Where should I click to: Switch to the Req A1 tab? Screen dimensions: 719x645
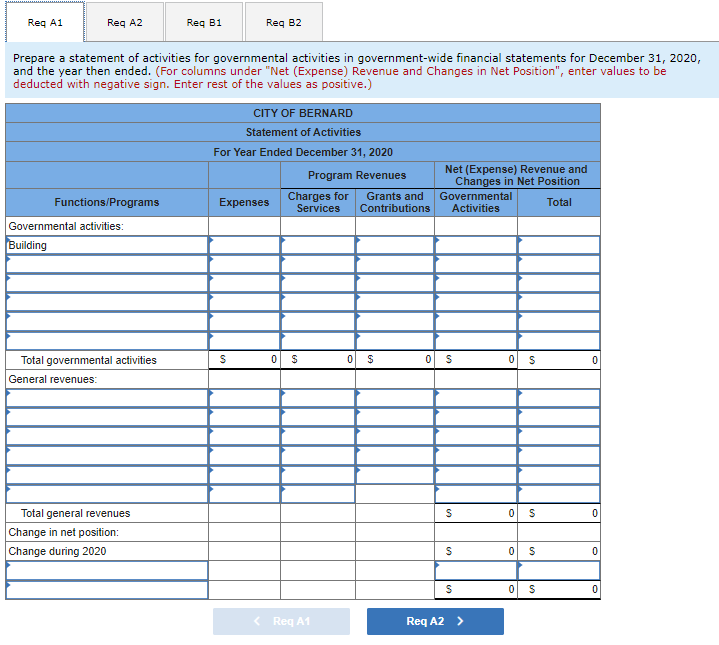click(44, 22)
